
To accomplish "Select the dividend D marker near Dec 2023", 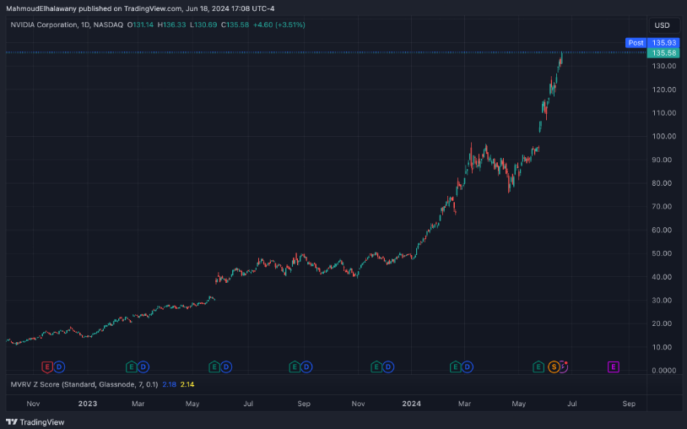I will coord(389,367).
